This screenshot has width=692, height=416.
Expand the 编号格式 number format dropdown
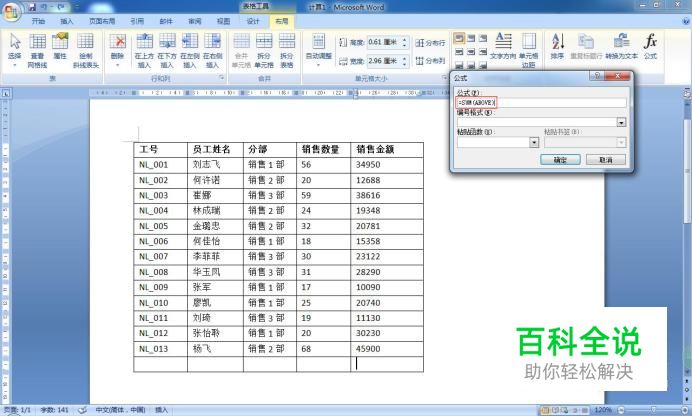621,122
